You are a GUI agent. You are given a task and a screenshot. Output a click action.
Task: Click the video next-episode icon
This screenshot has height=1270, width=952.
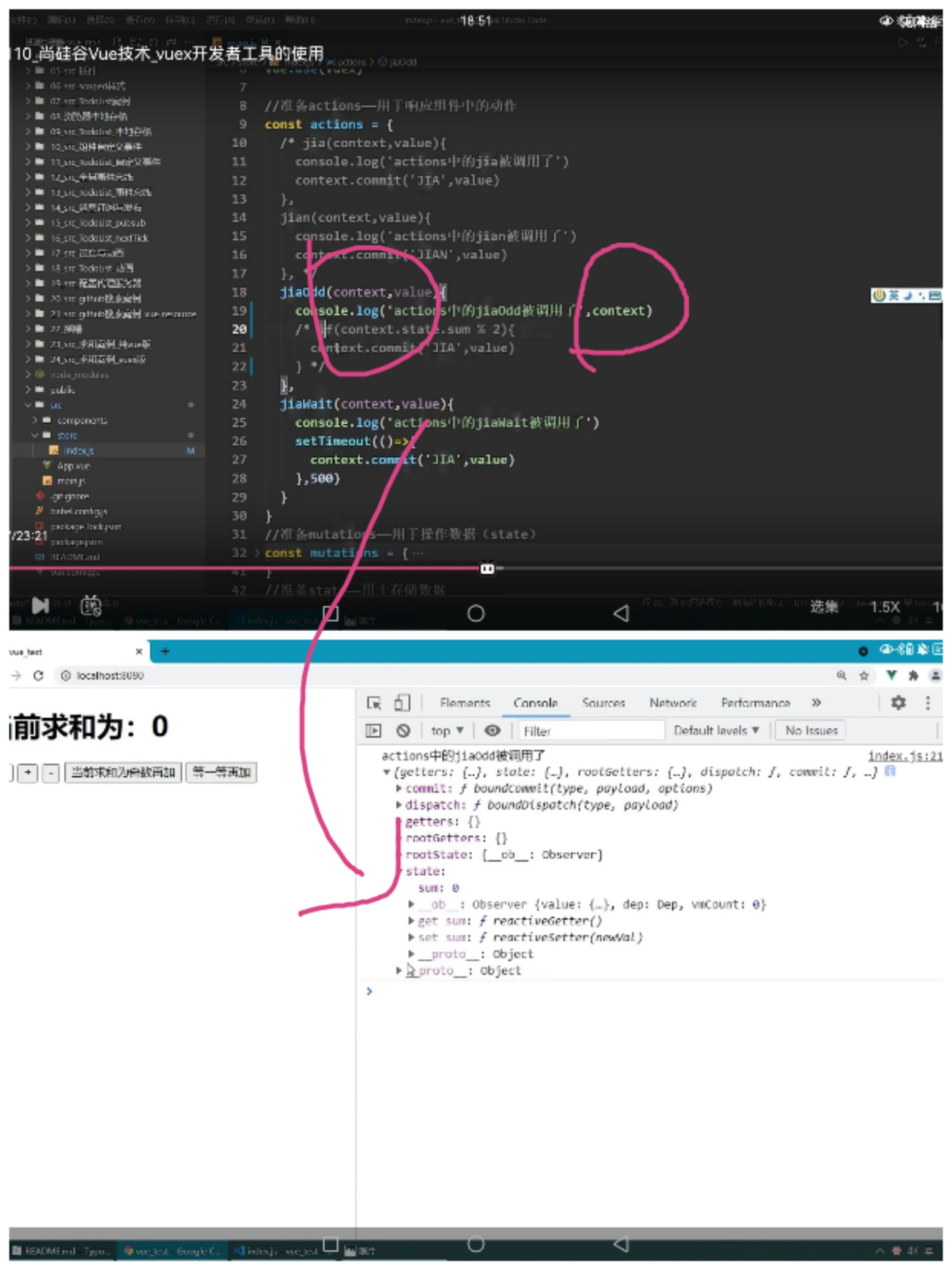point(40,605)
